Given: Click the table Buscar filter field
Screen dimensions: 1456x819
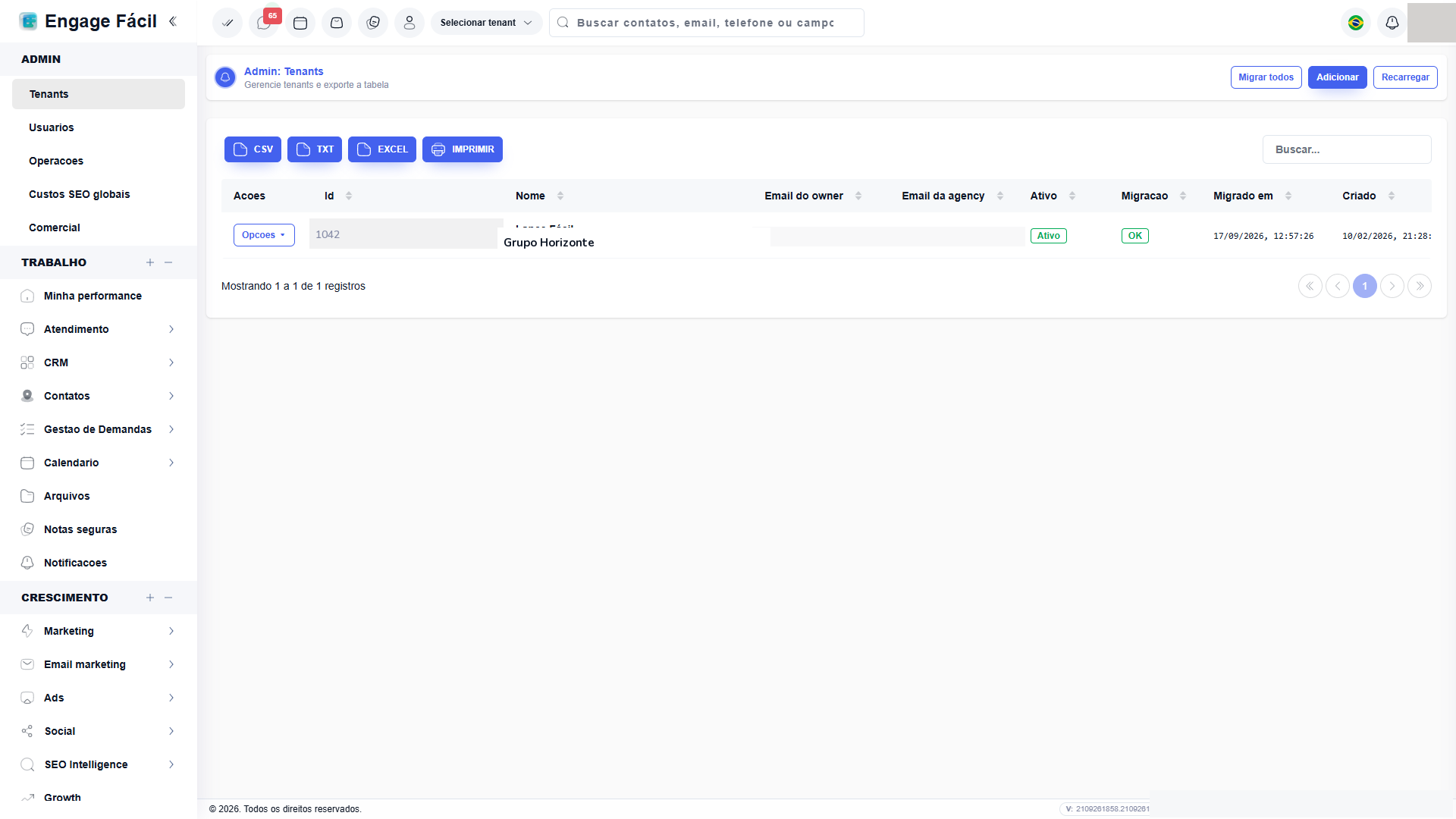Looking at the screenshot, I should (1347, 149).
